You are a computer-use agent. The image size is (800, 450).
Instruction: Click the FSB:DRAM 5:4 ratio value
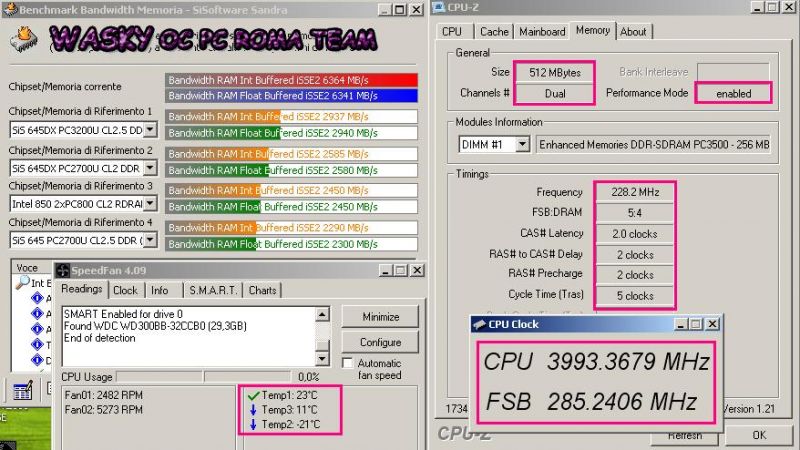coord(635,213)
